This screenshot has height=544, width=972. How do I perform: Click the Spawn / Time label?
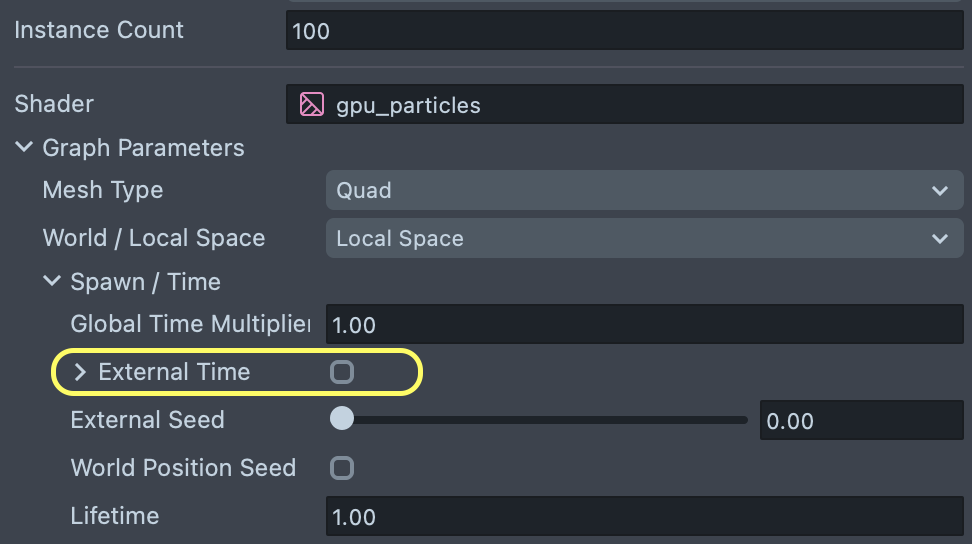tap(145, 282)
